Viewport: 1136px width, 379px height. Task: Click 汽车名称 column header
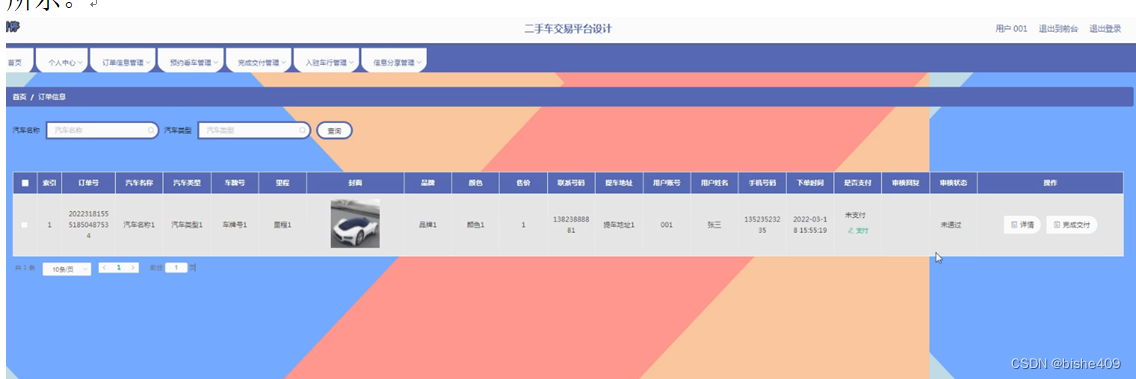[x=139, y=183]
